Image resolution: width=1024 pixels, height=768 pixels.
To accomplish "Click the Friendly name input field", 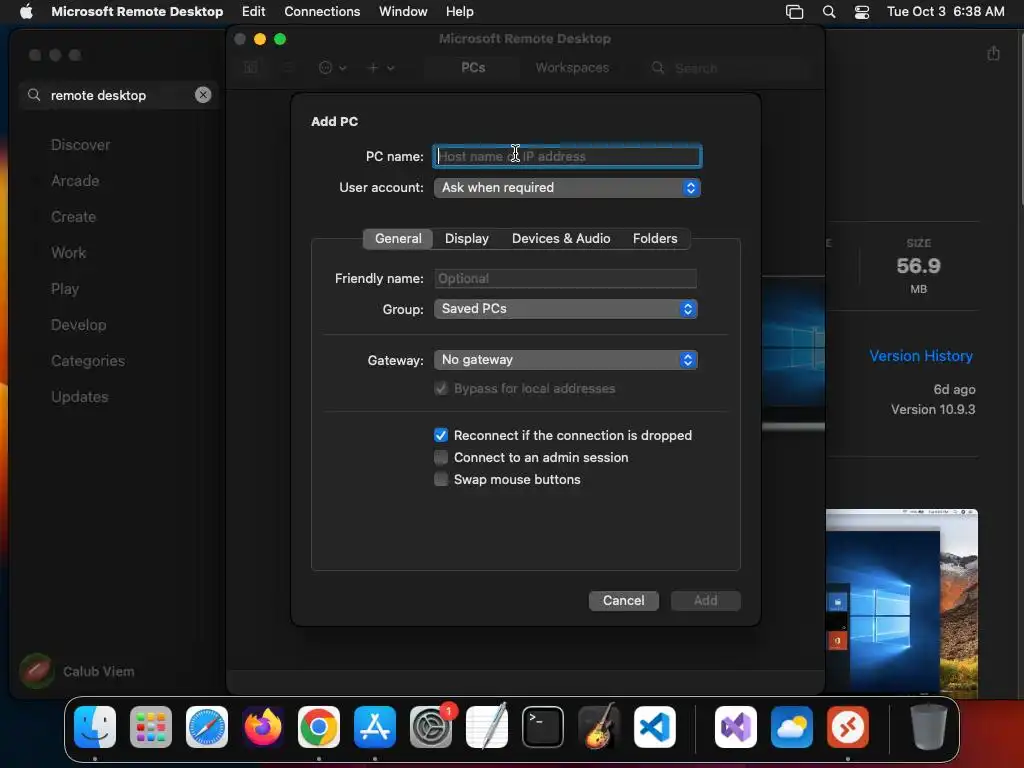I will (566, 278).
